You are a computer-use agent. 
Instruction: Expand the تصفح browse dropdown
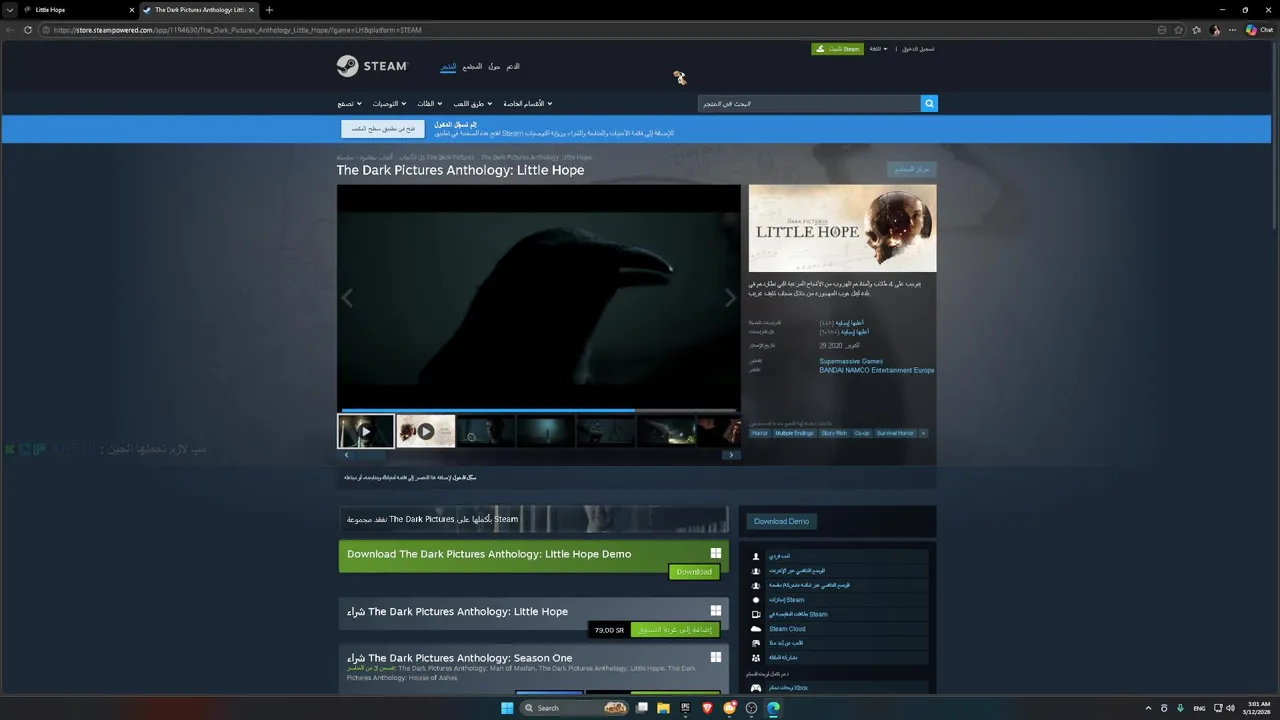coord(349,104)
